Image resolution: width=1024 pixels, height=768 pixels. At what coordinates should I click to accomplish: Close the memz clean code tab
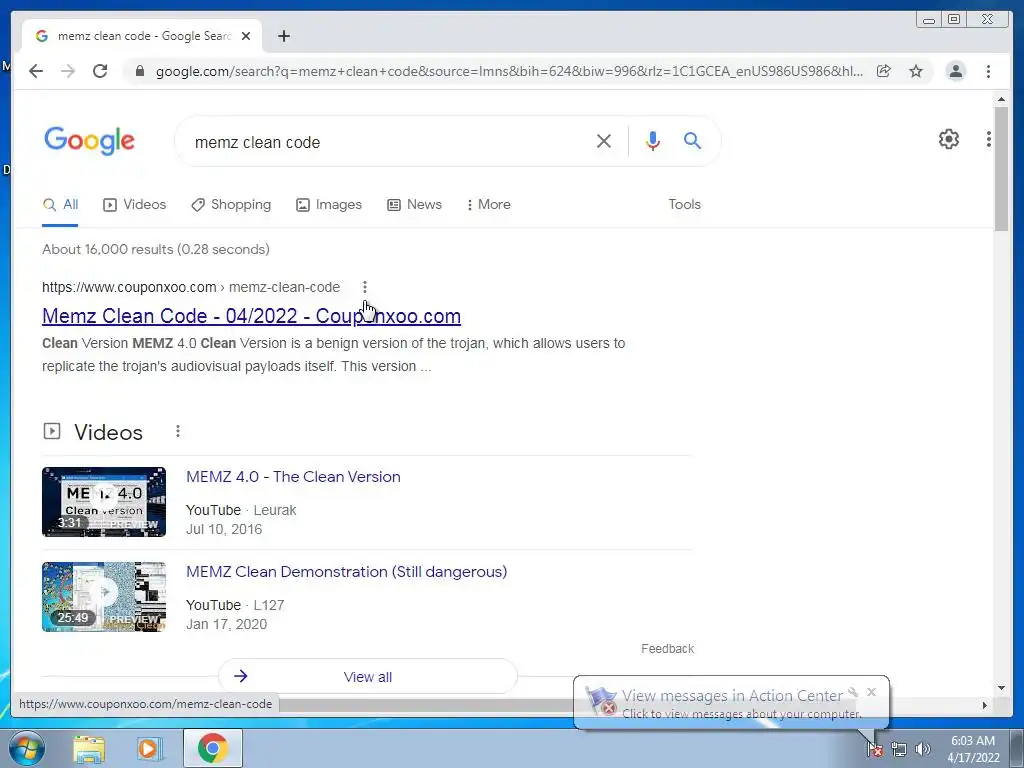(x=246, y=37)
